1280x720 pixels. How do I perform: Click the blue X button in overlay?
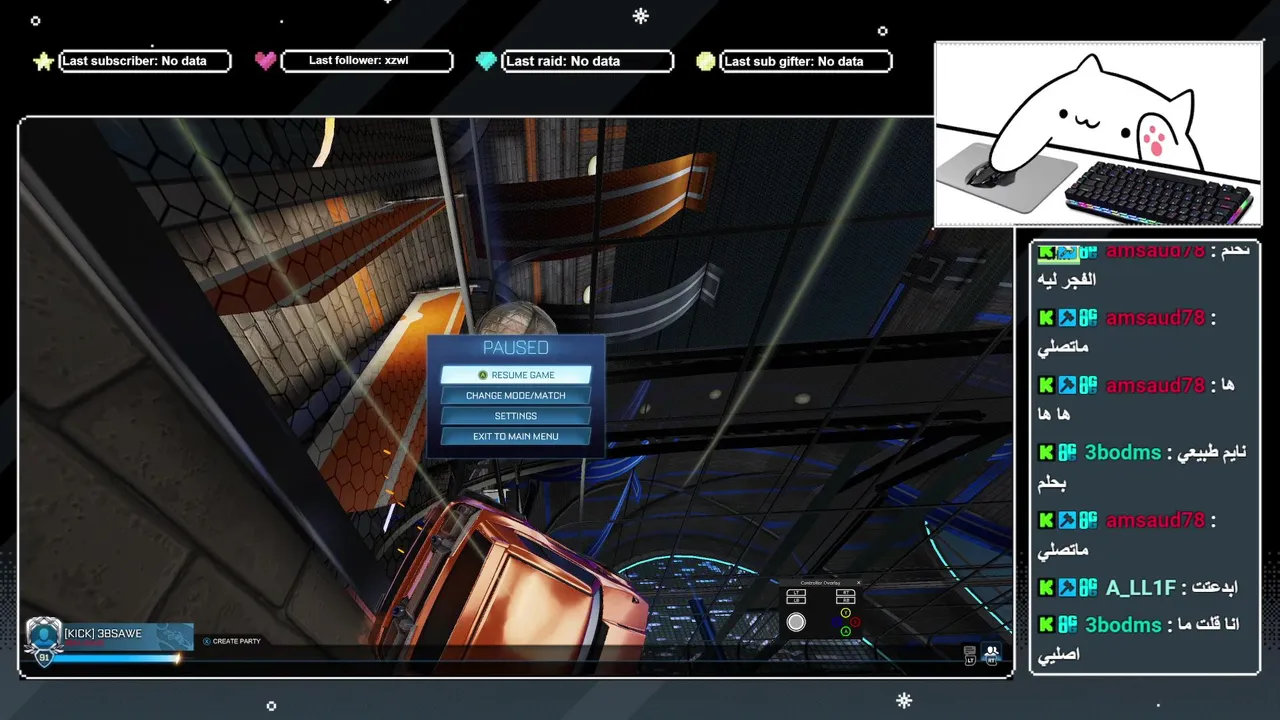click(x=837, y=622)
